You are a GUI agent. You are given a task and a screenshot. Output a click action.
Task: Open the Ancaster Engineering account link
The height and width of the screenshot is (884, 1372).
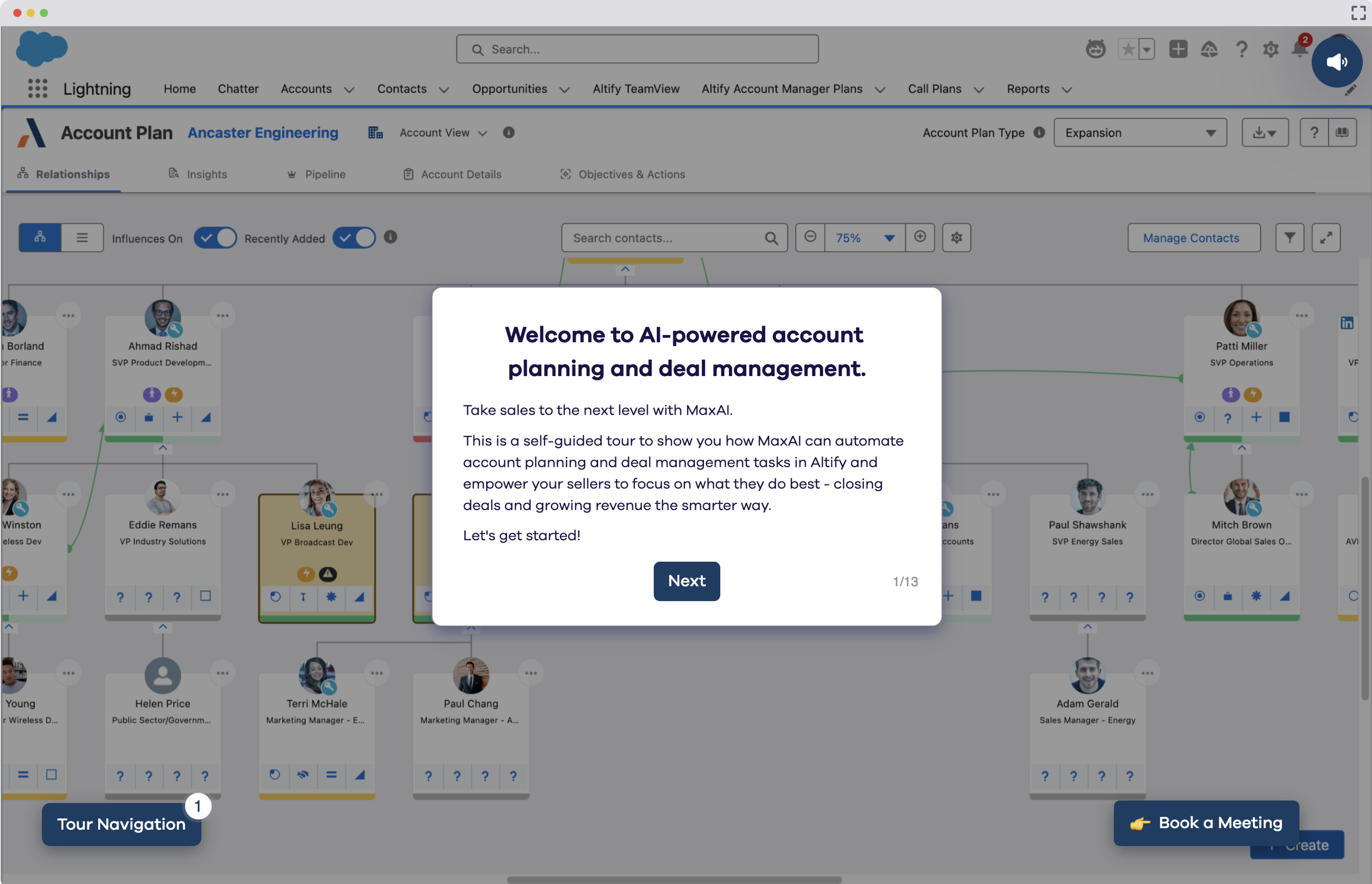[x=263, y=133]
